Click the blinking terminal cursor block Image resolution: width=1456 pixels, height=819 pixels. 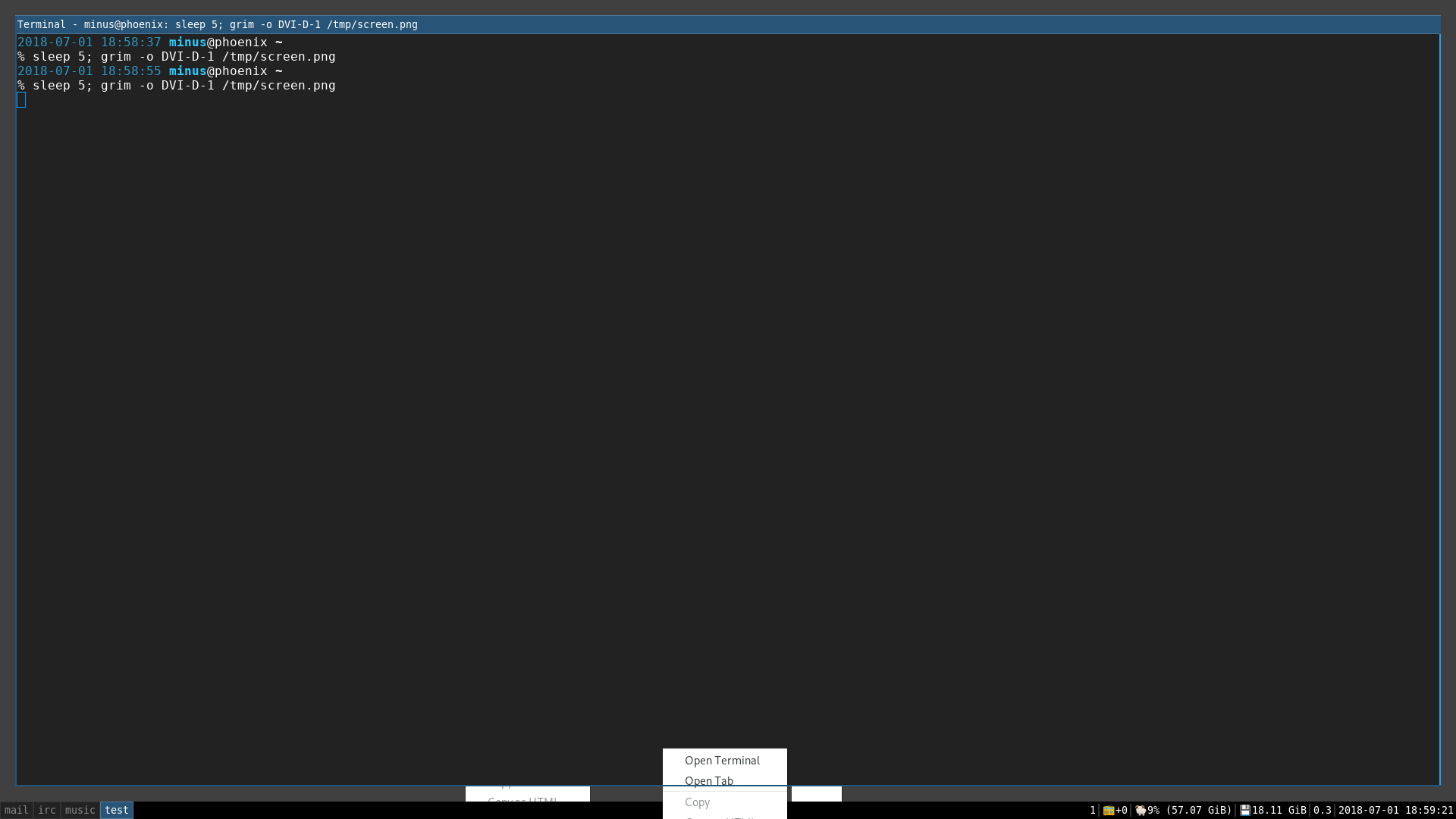click(21, 99)
